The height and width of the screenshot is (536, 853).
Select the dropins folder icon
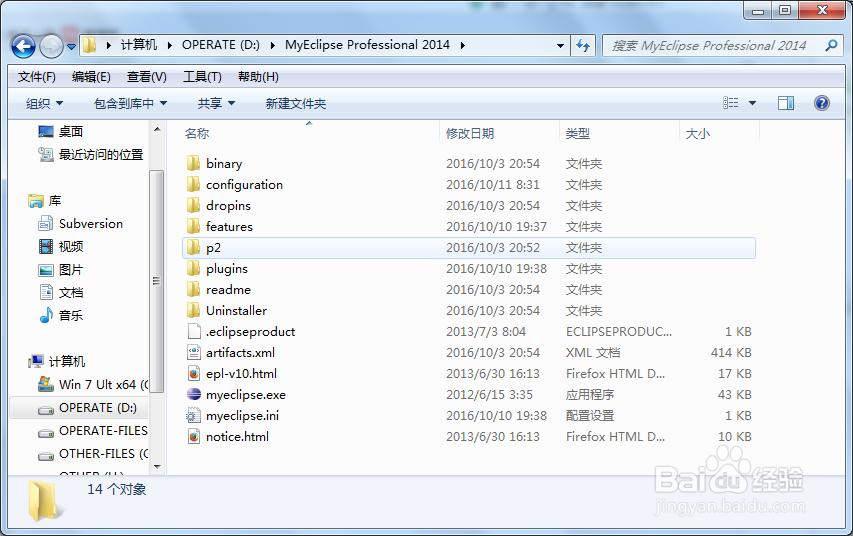[193, 205]
